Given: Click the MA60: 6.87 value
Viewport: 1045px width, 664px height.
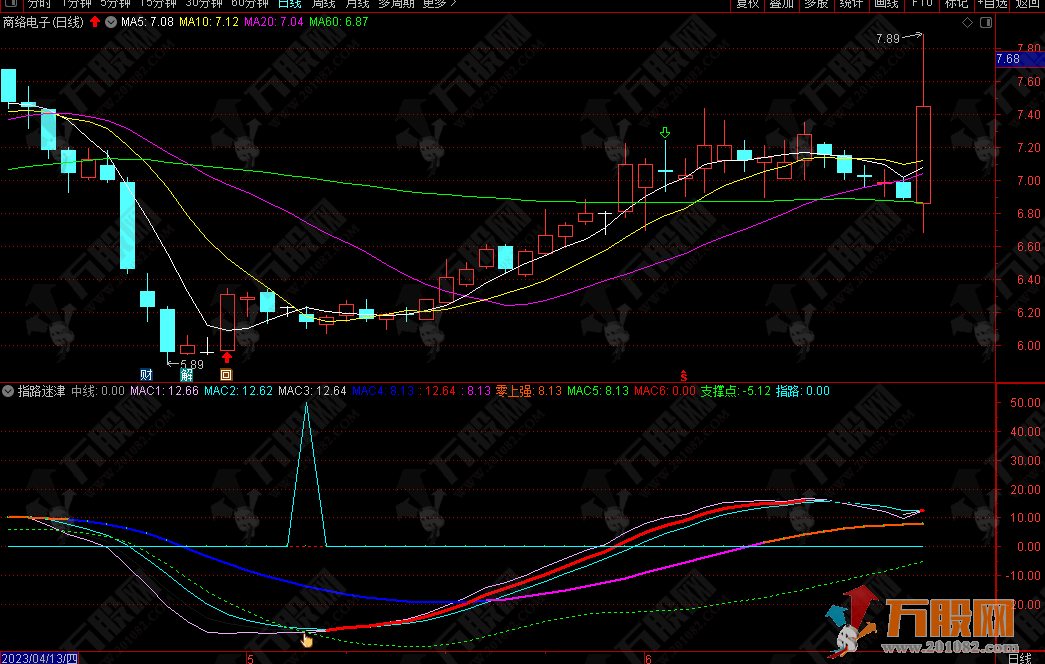Looking at the screenshot, I should tap(339, 22).
